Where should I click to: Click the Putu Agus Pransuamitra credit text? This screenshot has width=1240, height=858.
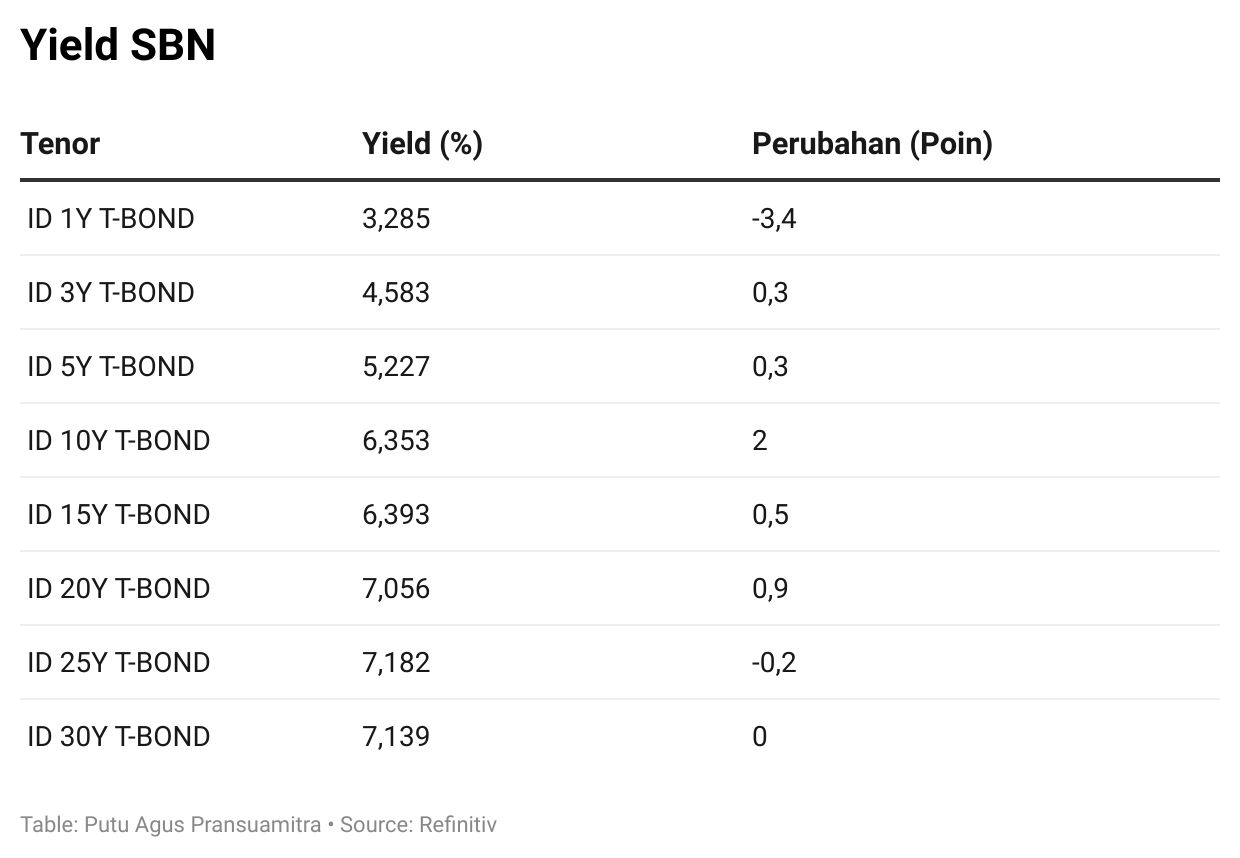point(203,825)
